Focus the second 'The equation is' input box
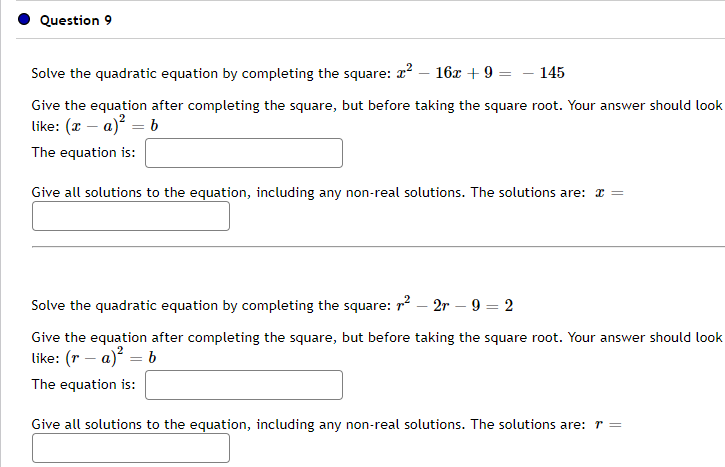Screen dimensions: 725x467 [244, 385]
